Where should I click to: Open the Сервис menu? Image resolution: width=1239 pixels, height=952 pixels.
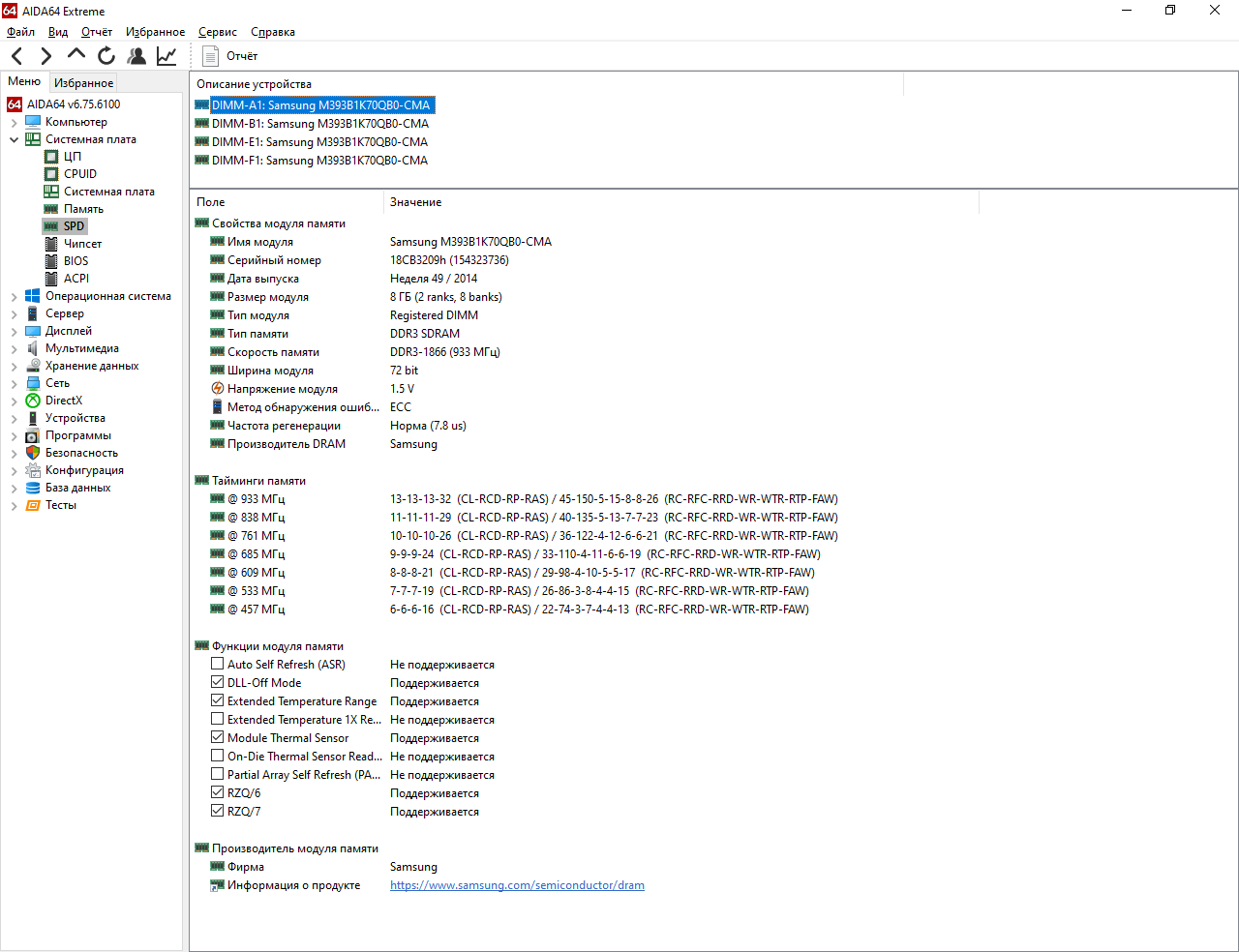tap(218, 32)
